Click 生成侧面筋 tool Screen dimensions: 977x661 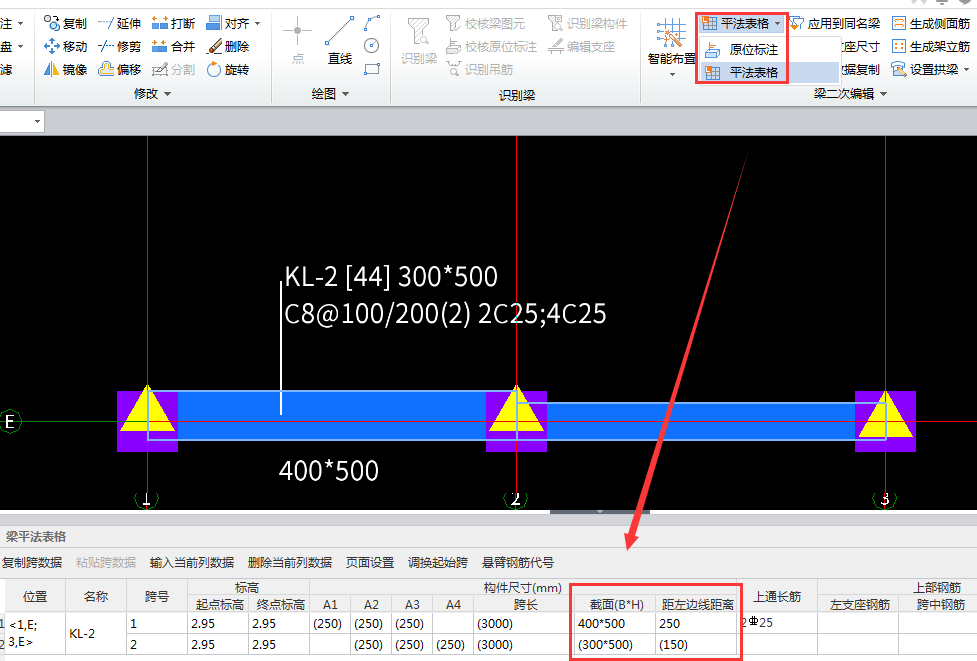(x=931, y=24)
